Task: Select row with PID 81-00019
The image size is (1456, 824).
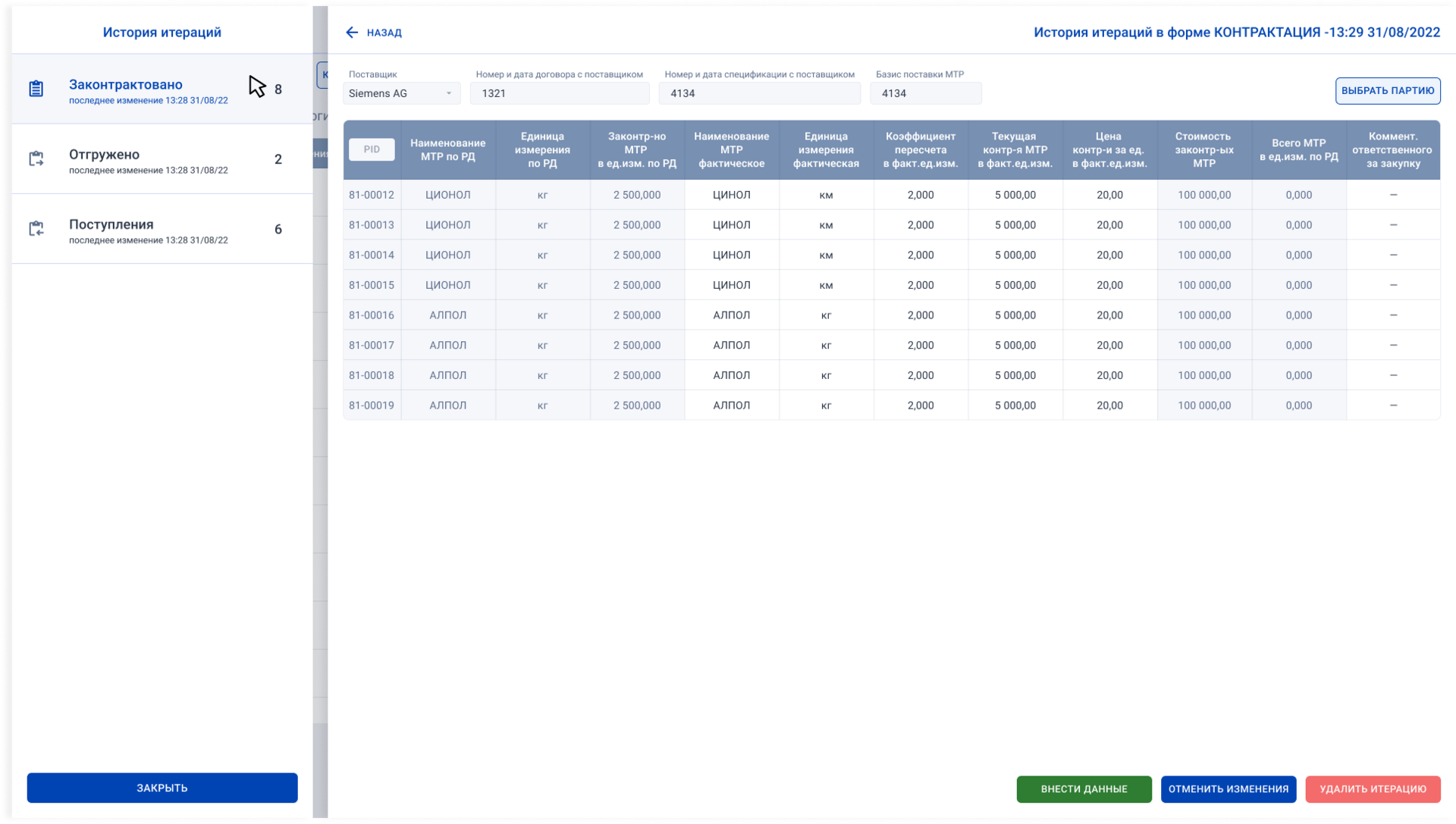Action: pyautogui.click(x=892, y=406)
